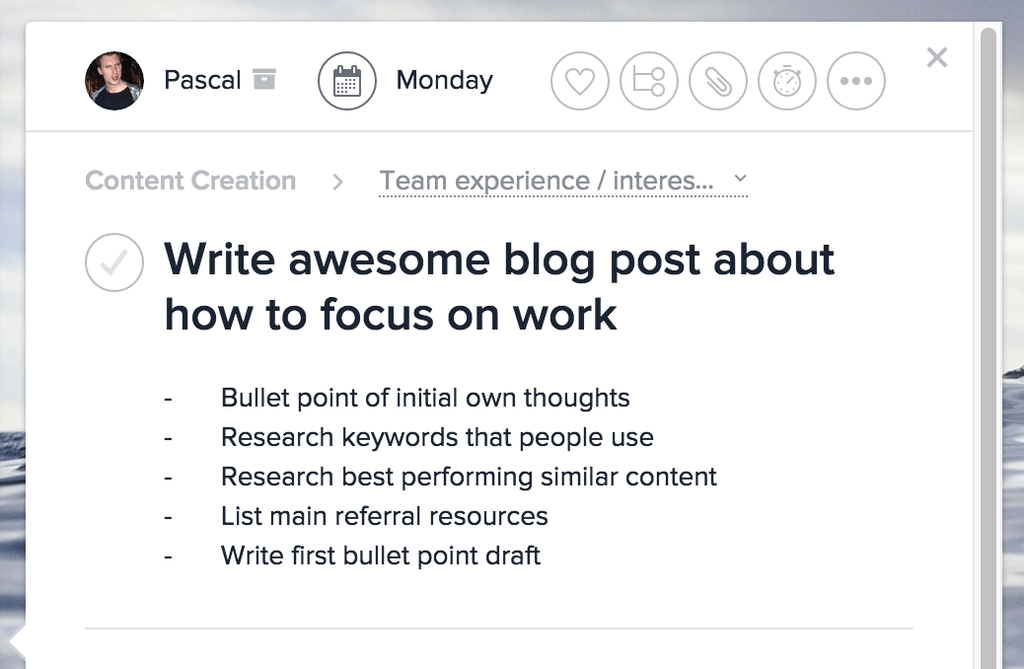Viewport: 1024px width, 669px height.
Task: Click the heart icon to like task
Action: click(x=580, y=80)
